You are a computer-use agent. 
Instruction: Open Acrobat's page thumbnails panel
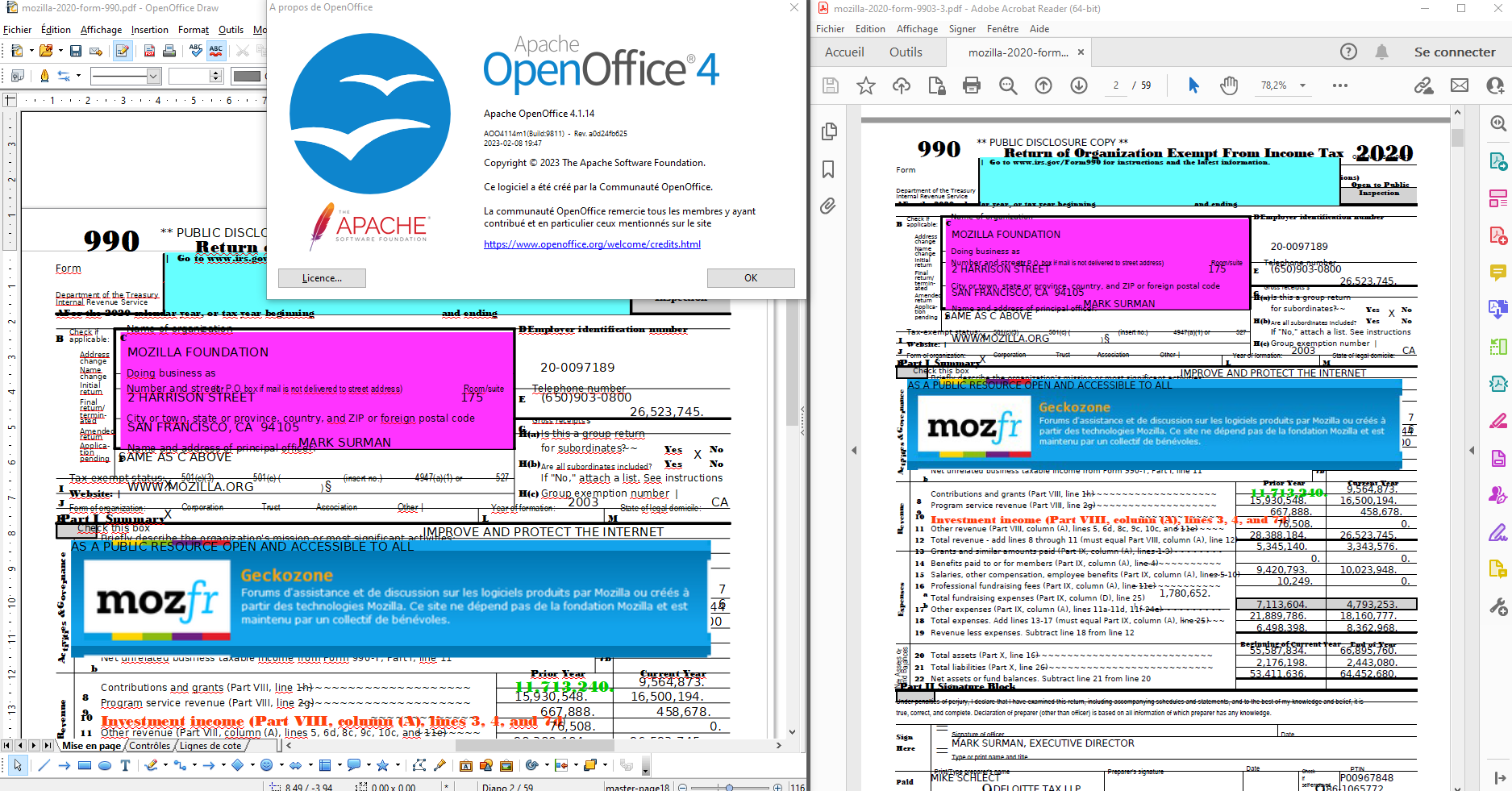[828, 131]
